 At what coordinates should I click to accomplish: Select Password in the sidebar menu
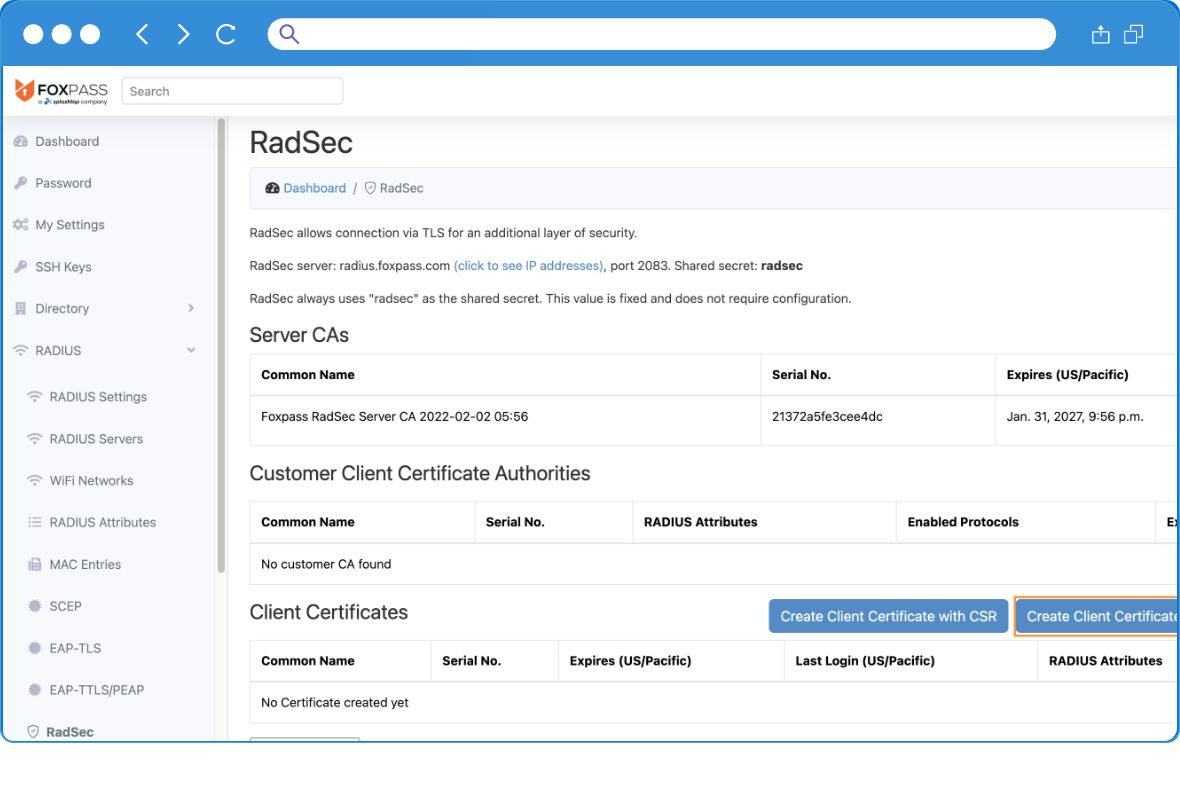64,183
